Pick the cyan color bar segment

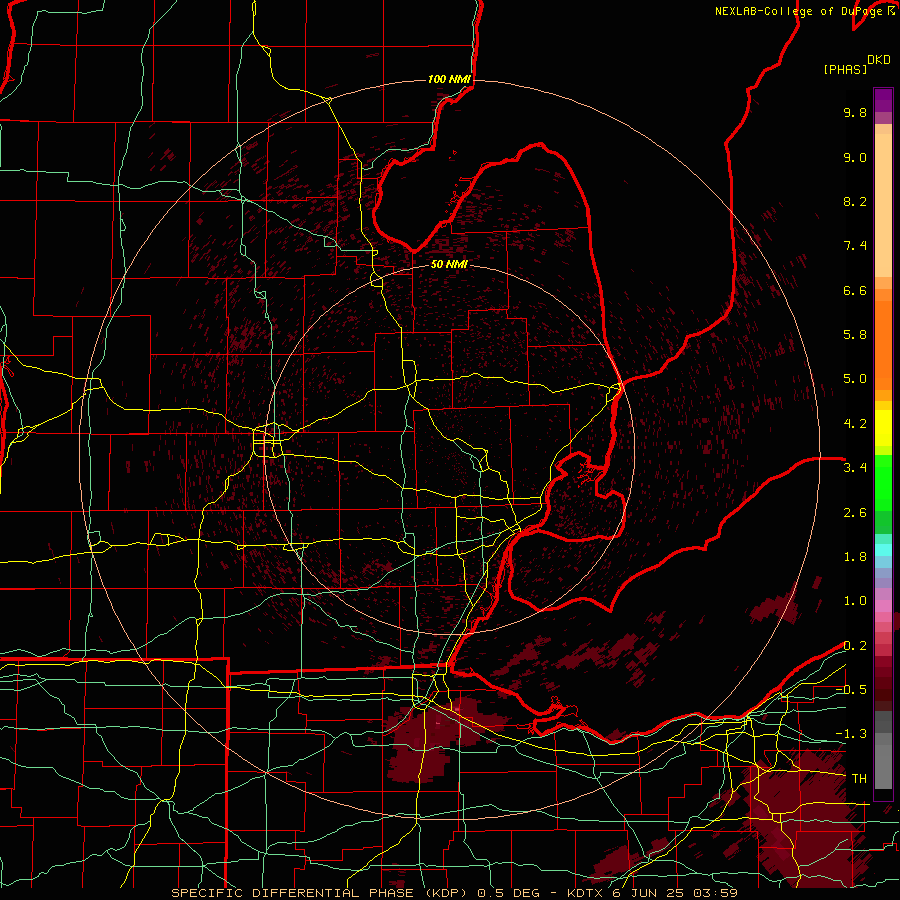pyautogui.click(x=883, y=550)
